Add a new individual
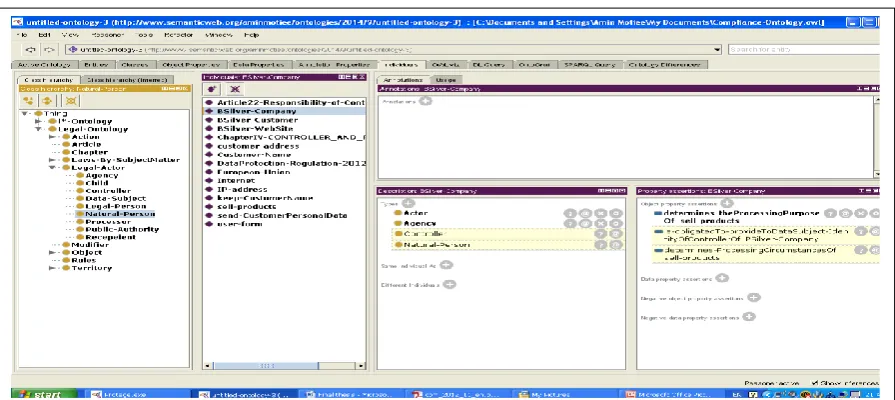895x400 pixels. (212, 89)
